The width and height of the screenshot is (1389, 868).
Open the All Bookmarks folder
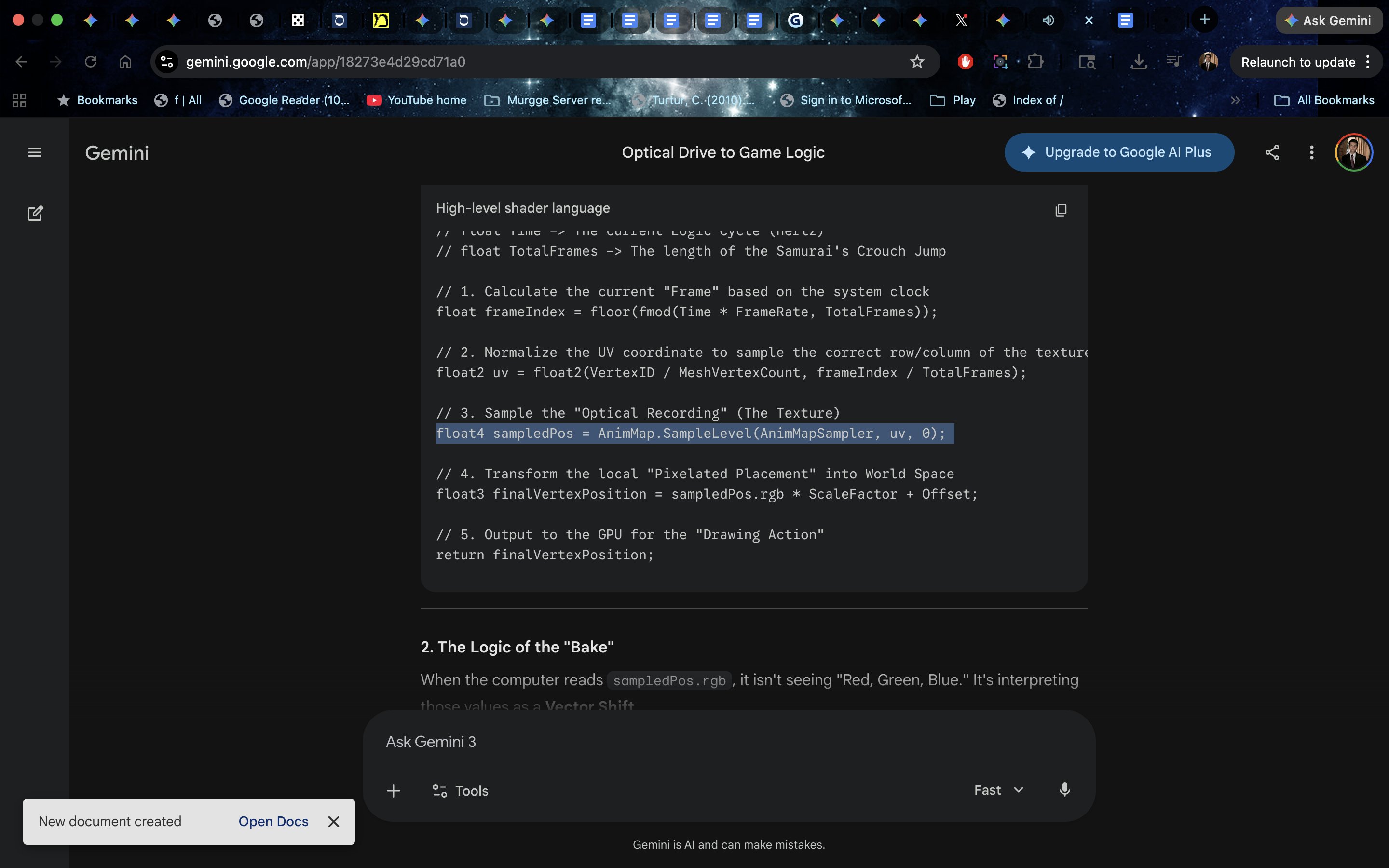click(1324, 100)
